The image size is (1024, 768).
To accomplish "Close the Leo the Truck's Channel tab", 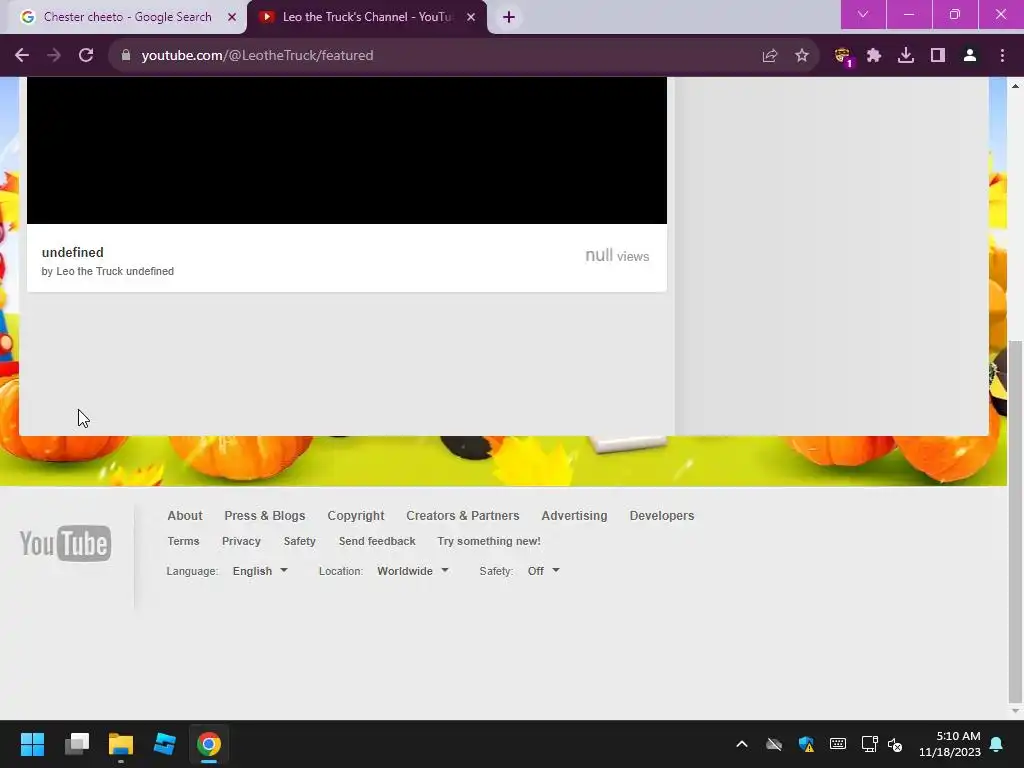I will [x=471, y=17].
